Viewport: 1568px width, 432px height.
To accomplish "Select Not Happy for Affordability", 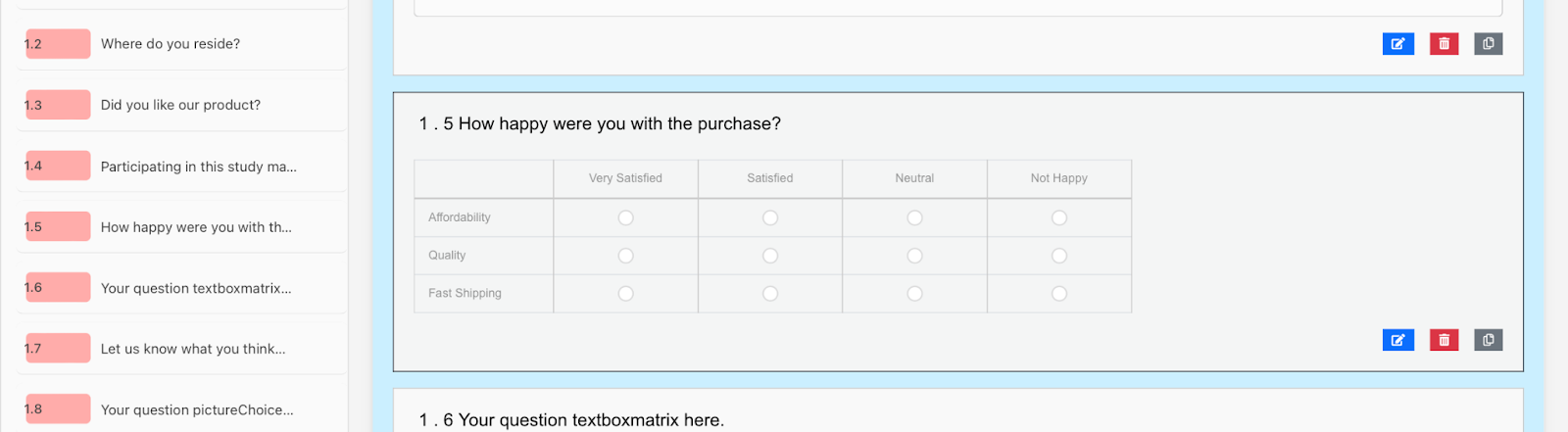I will pyautogui.click(x=1058, y=217).
